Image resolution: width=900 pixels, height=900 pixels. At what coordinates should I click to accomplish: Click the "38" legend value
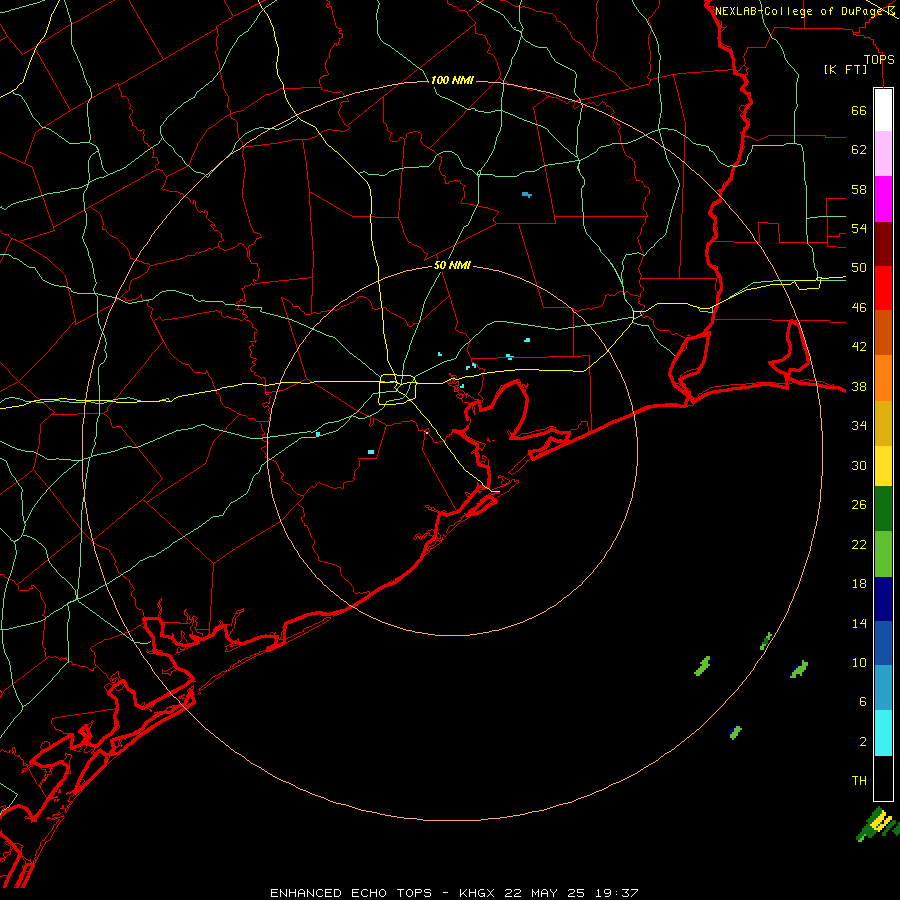(859, 387)
